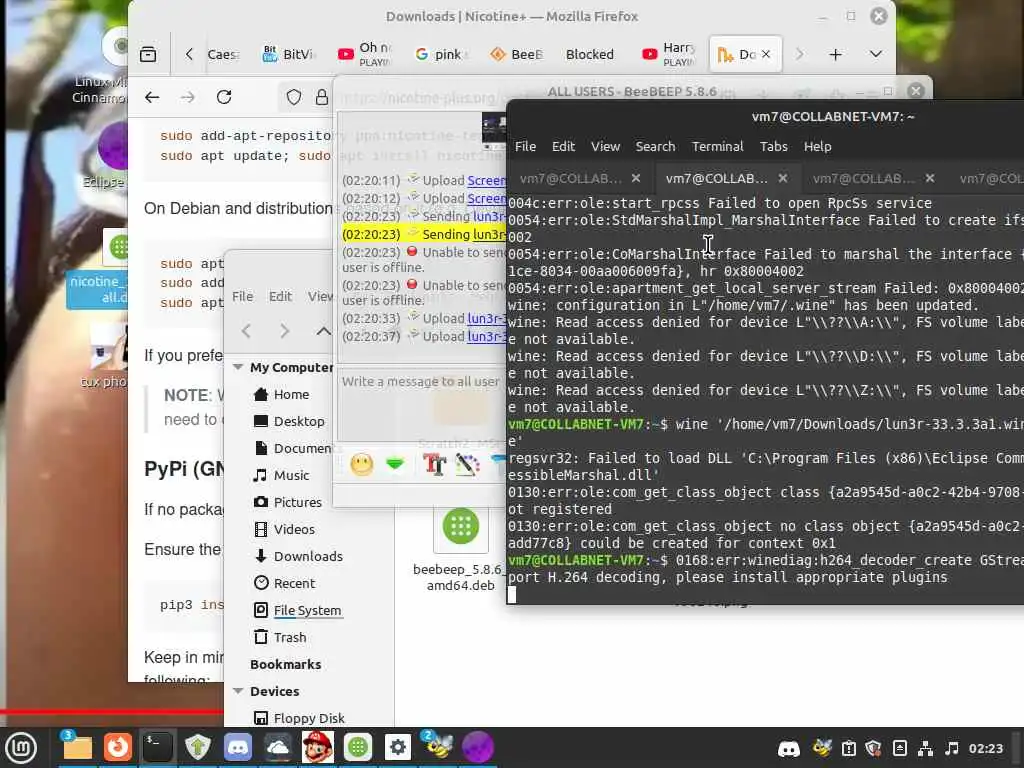Open the terminal View menu
The width and height of the screenshot is (1024, 768).
tap(605, 146)
